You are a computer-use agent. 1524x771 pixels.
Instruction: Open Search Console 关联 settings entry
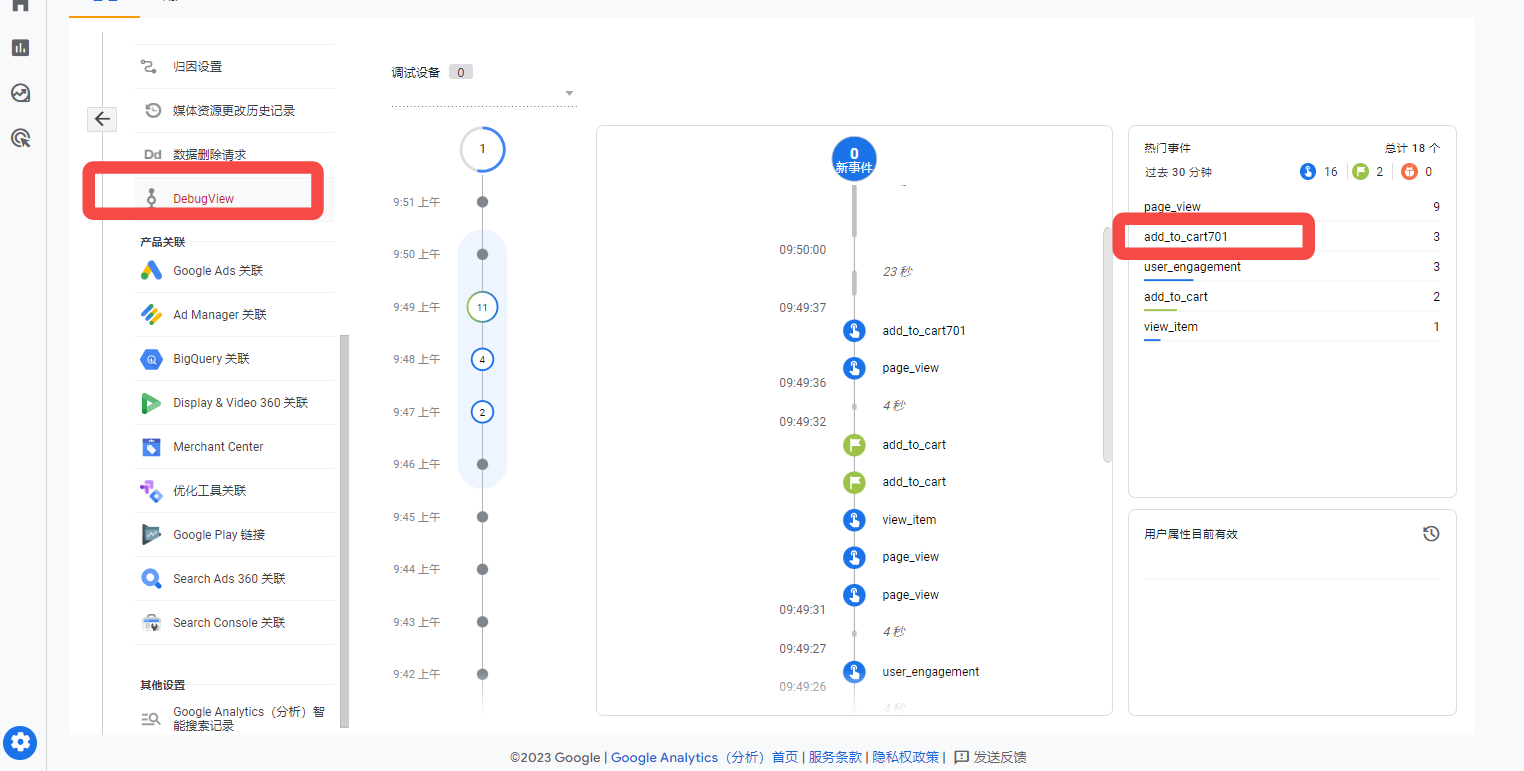click(229, 622)
